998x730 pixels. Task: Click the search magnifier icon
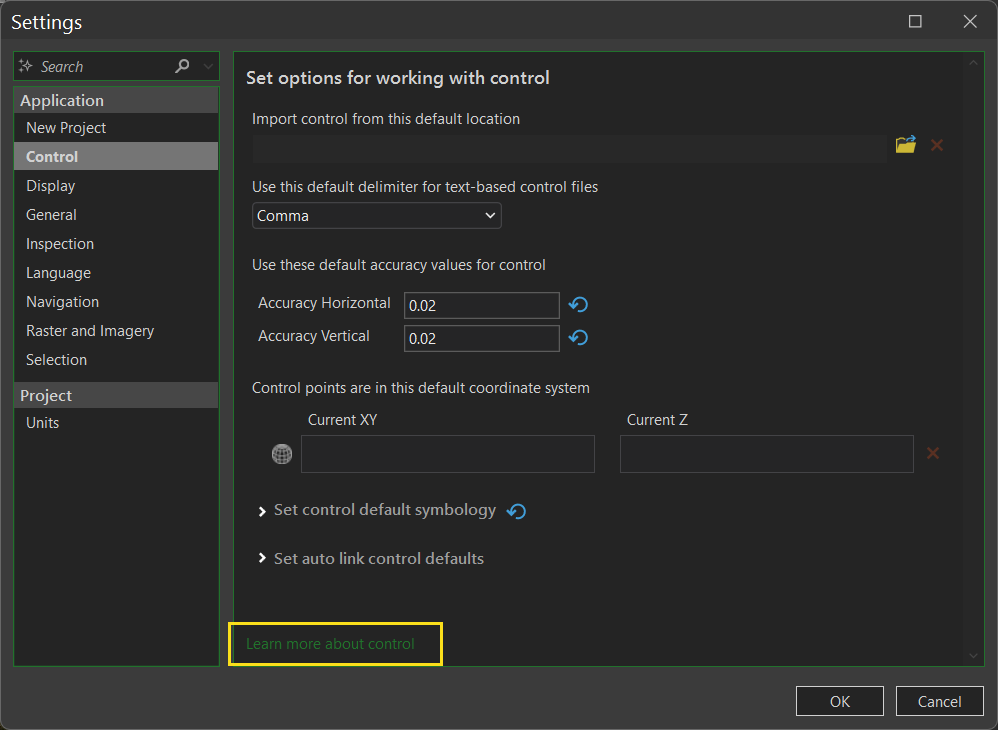(x=182, y=66)
